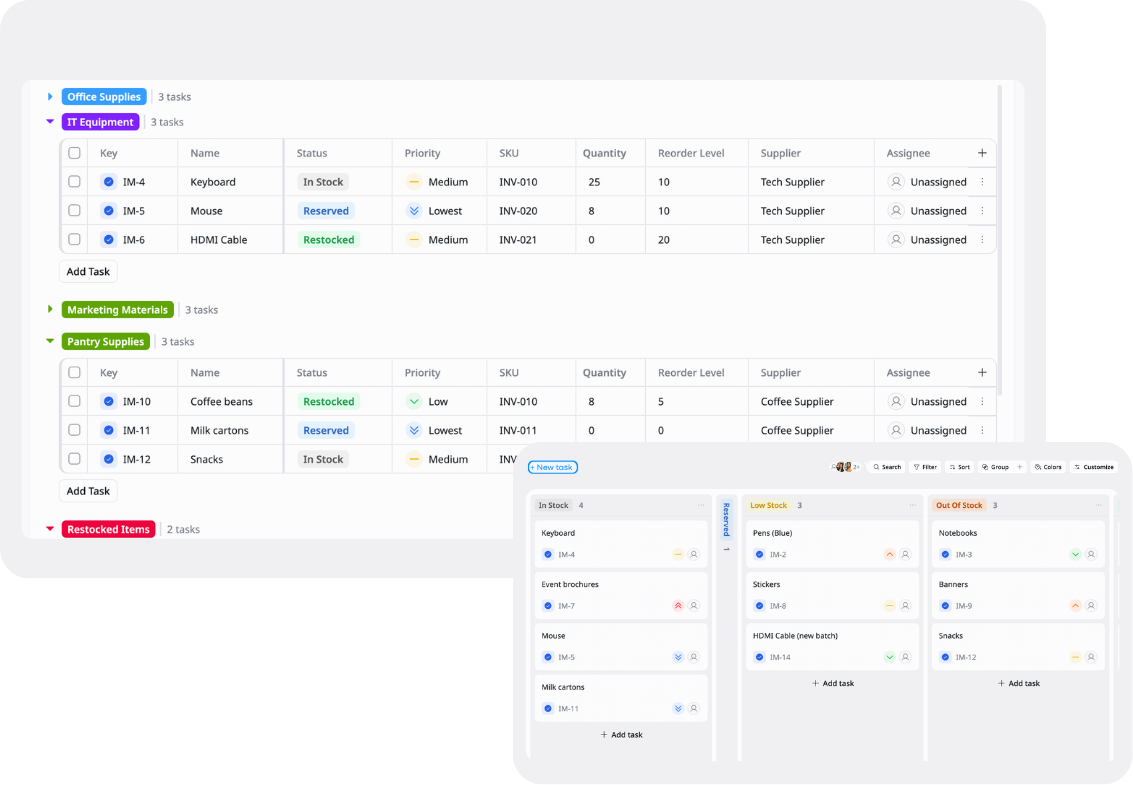Expand the Marketing Materials group
1133x785 pixels.
click(x=50, y=309)
